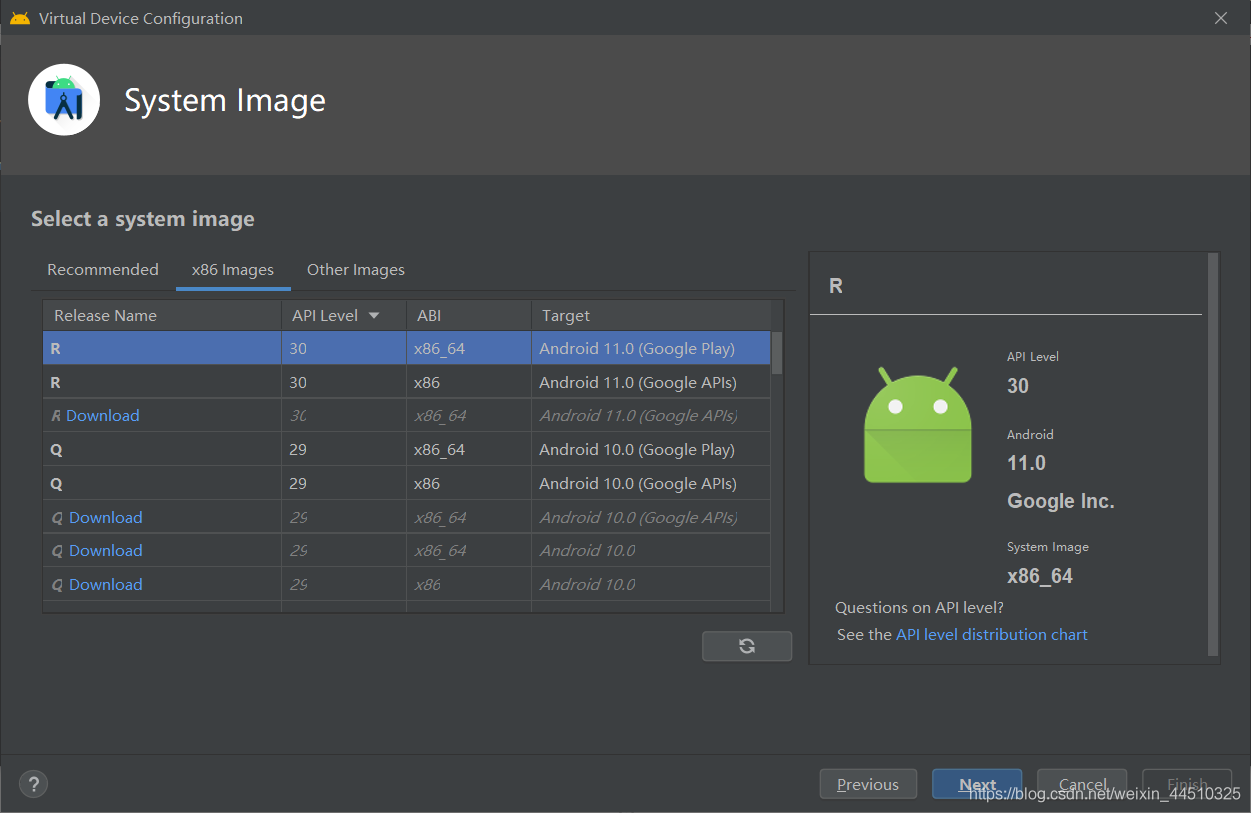Click the System Image x86_64 value in details
The width and height of the screenshot is (1251, 813).
tap(1040, 576)
